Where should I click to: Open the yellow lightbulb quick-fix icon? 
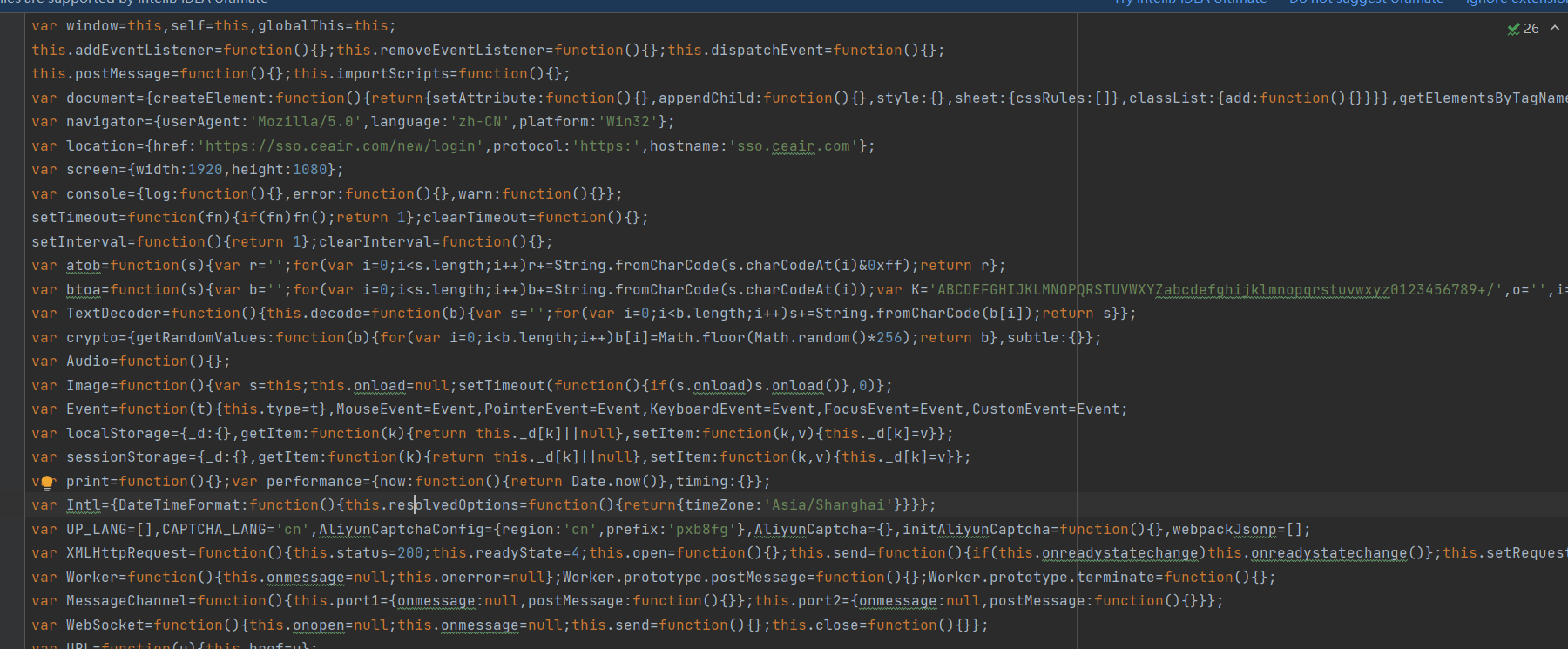click(x=48, y=482)
